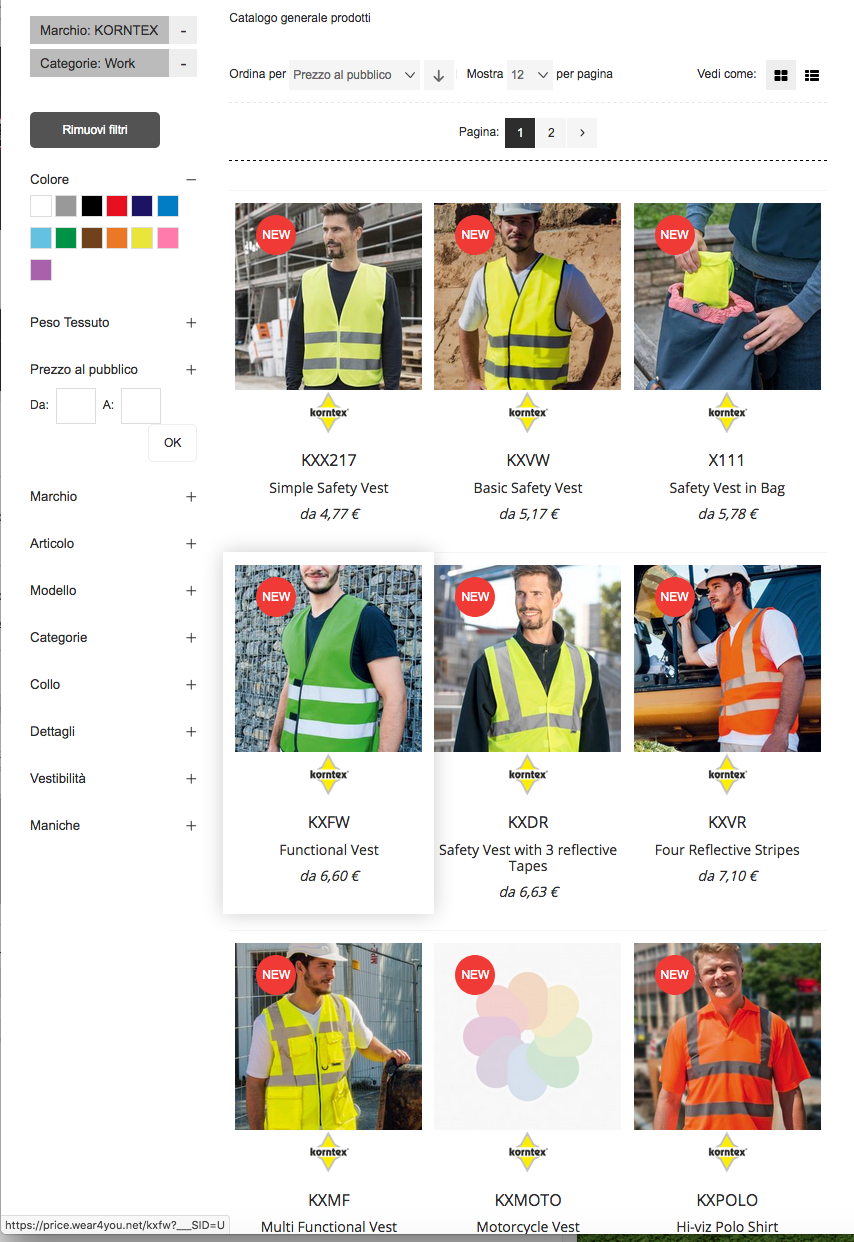Viewport: 854px width, 1242px height.
Task: Expand the Vestibilità filter
Action: 191,779
